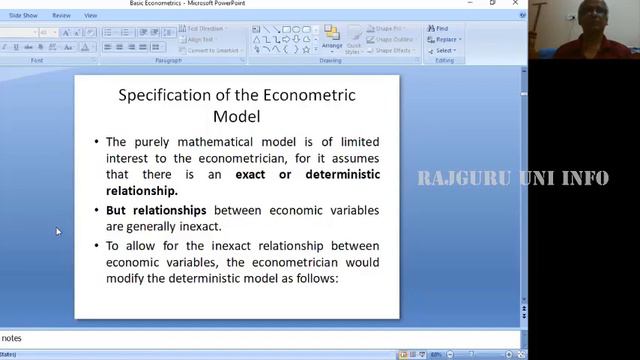Open the Align Text menu
This screenshot has width=640, height=360.
197,40
